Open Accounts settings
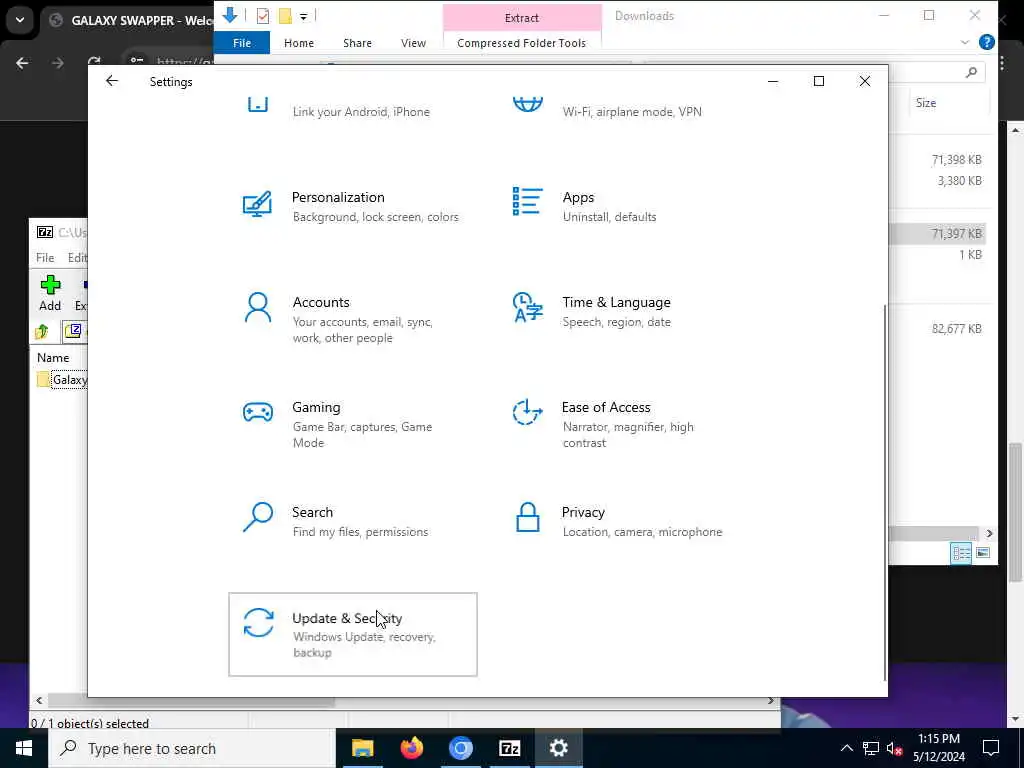Viewport: 1024px width, 768px height. click(x=353, y=319)
